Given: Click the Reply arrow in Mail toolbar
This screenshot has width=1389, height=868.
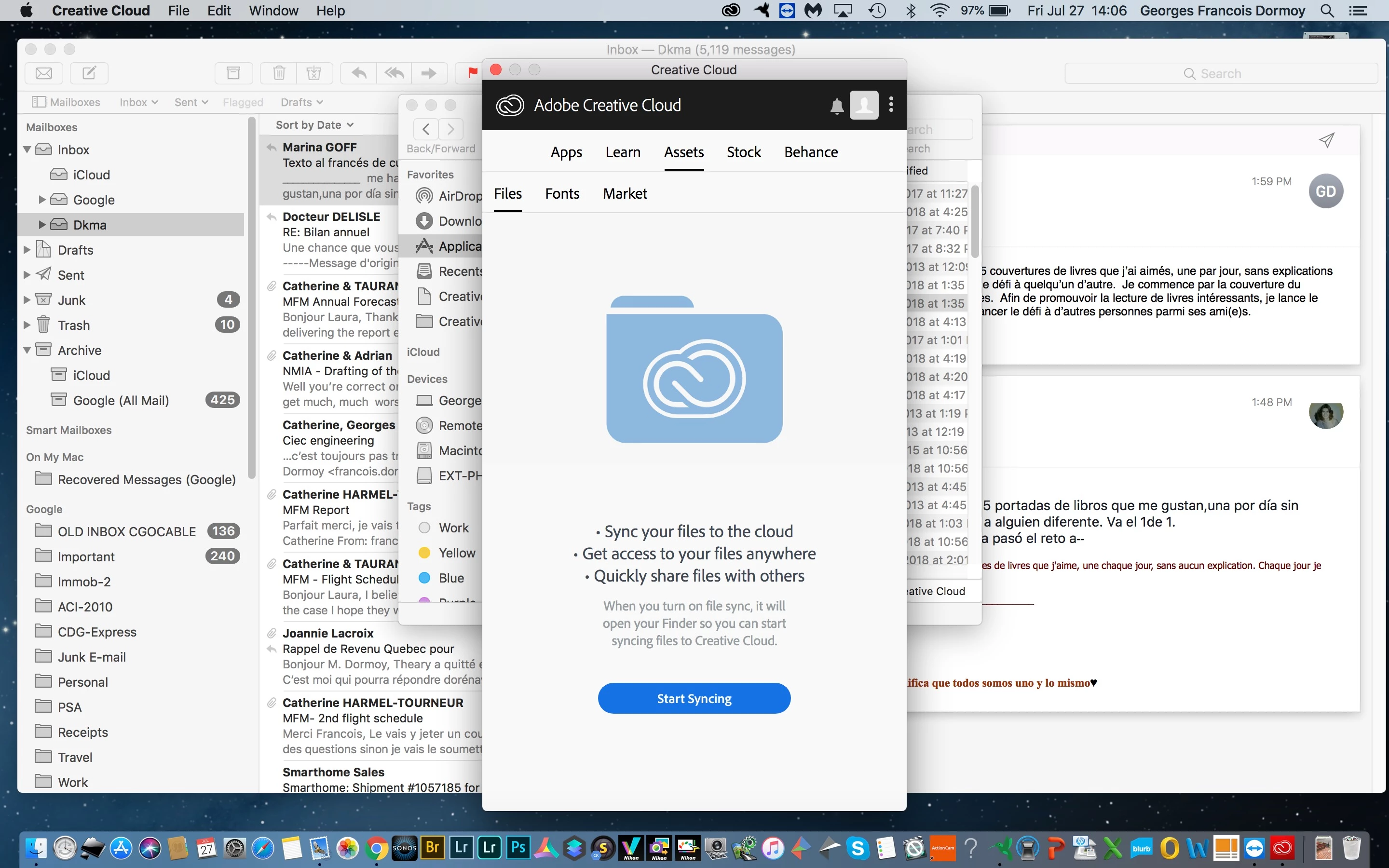Looking at the screenshot, I should (x=359, y=73).
